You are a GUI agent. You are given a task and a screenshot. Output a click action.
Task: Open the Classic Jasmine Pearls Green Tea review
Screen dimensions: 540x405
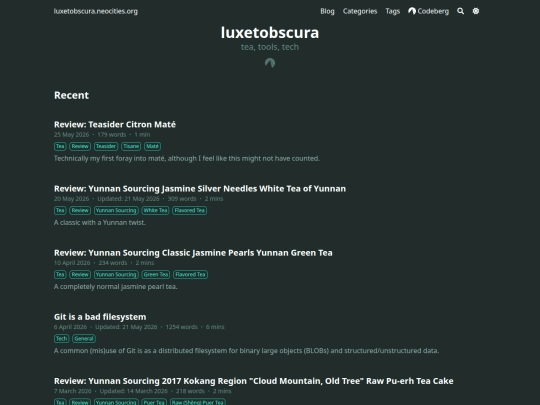coord(193,252)
